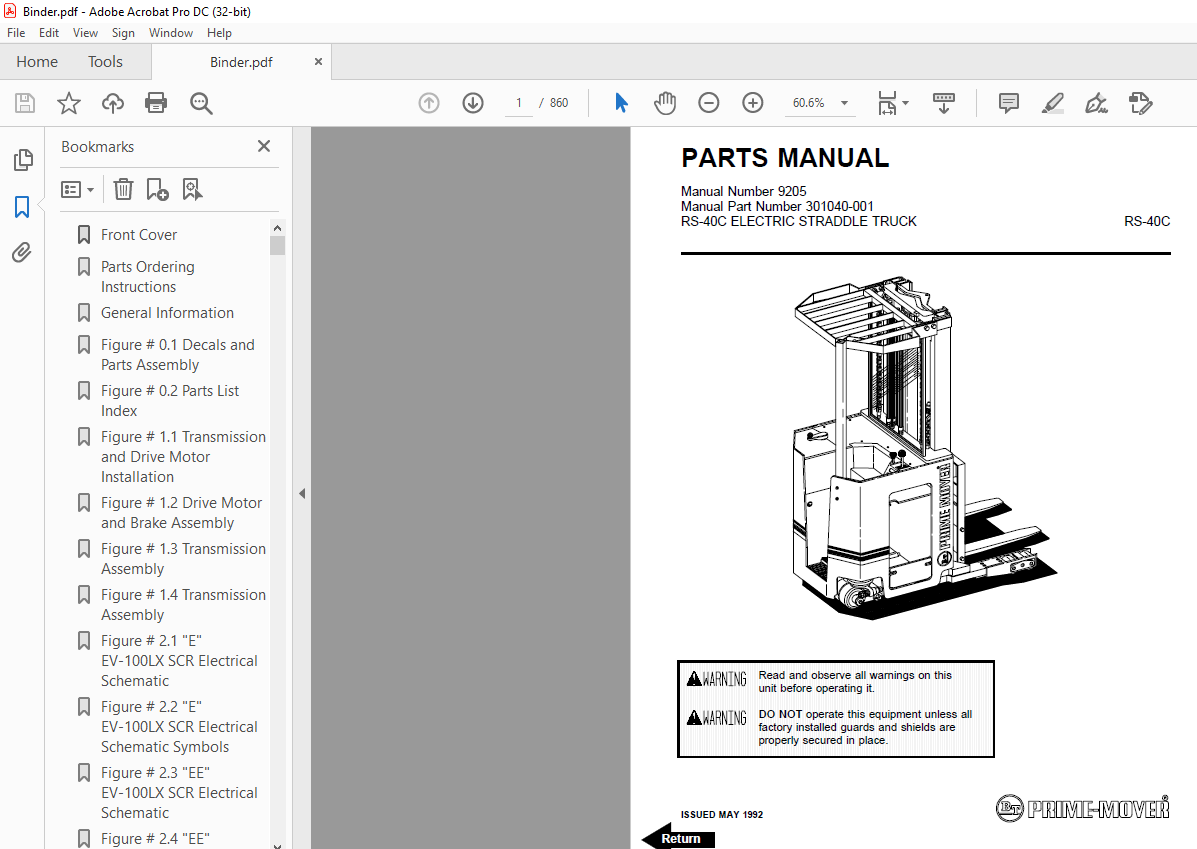1197x849 pixels.
Task: Go to next page arrow
Action: pyautogui.click(x=473, y=102)
